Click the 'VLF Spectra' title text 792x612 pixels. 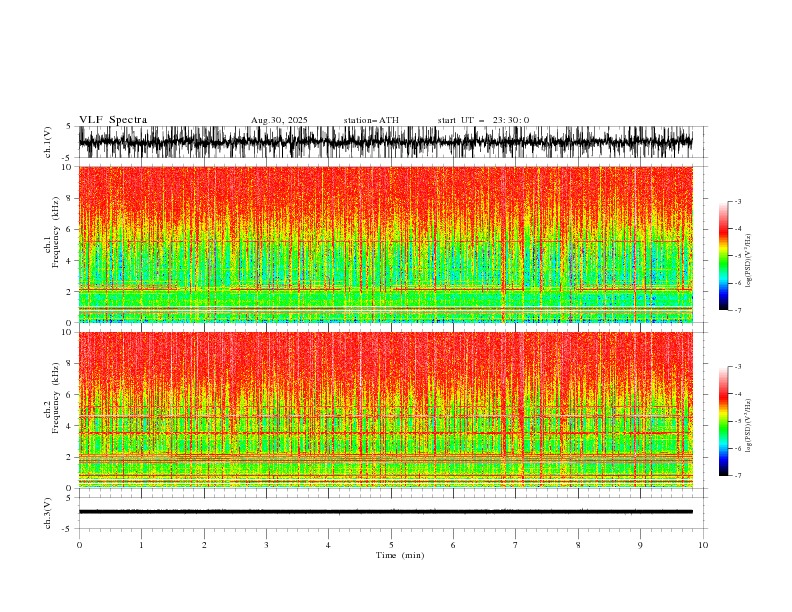click(x=113, y=120)
